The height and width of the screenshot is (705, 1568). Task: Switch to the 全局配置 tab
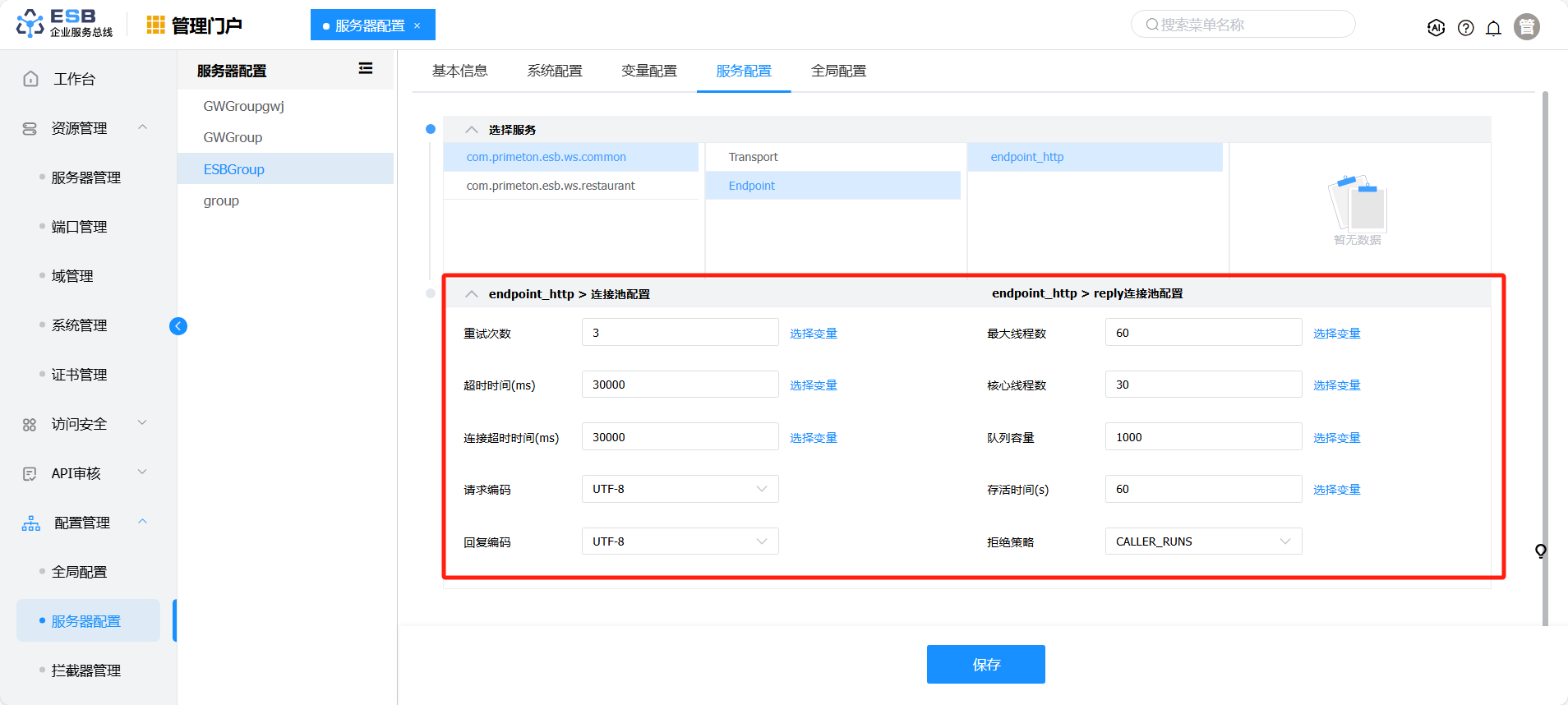tap(838, 71)
